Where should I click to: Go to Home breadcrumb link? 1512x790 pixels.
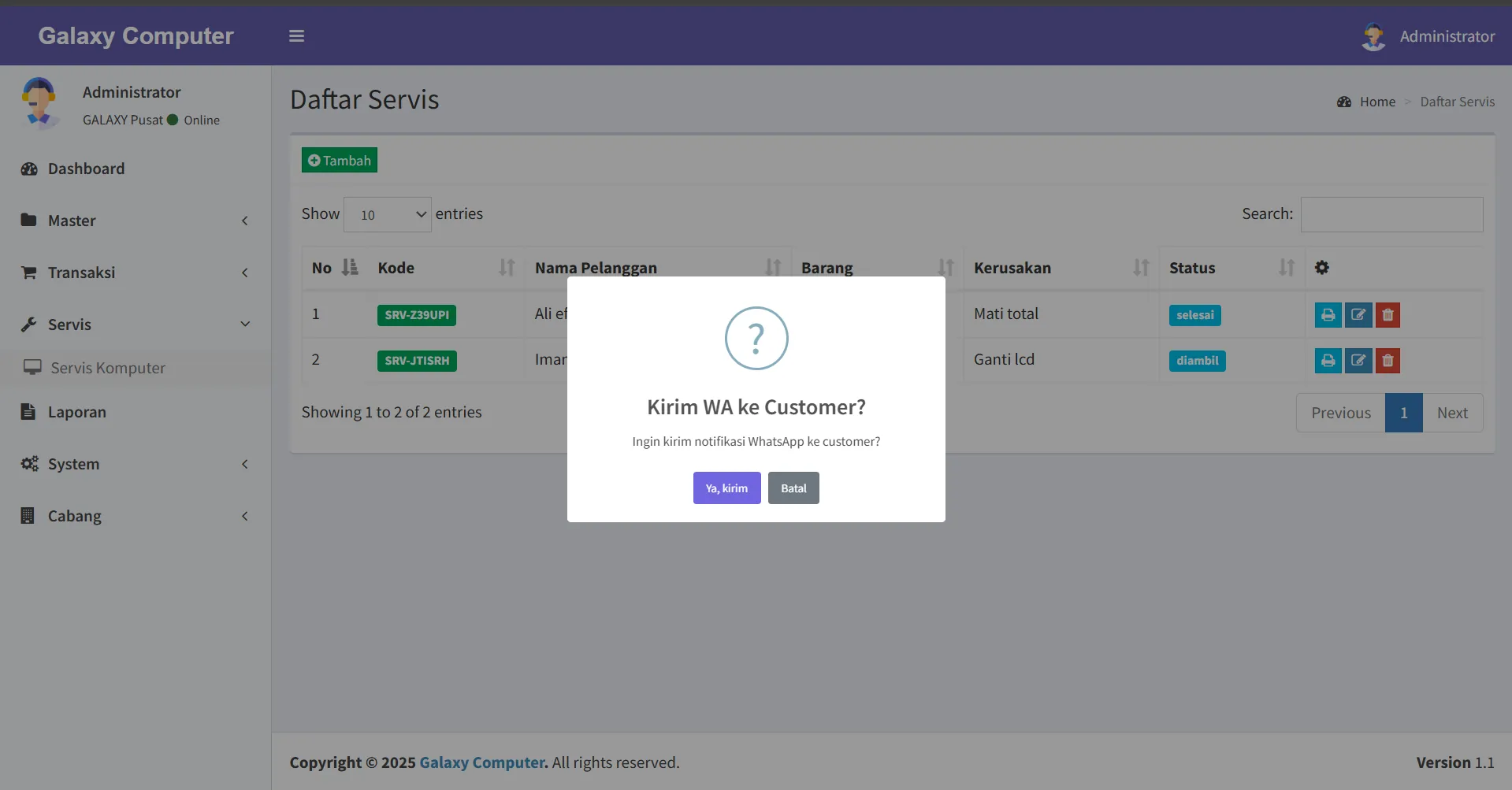(1377, 102)
